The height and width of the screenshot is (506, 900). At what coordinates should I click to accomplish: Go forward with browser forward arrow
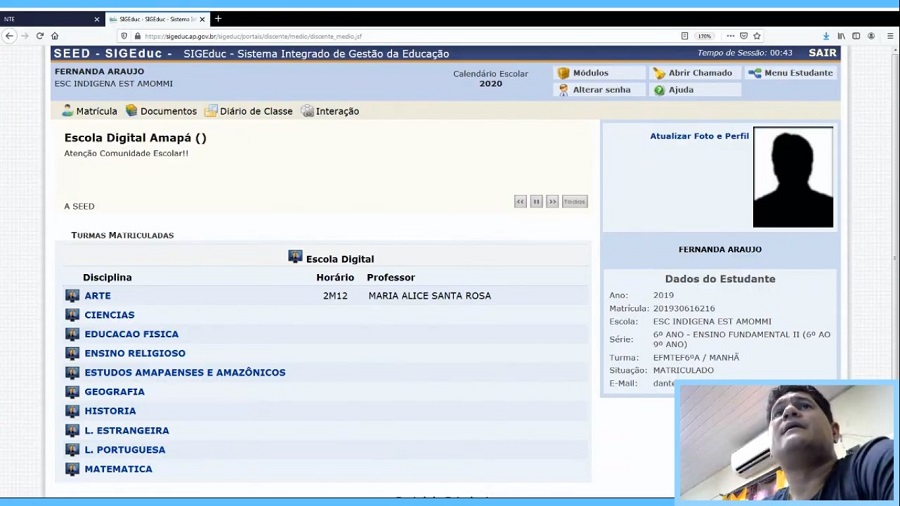click(x=25, y=36)
